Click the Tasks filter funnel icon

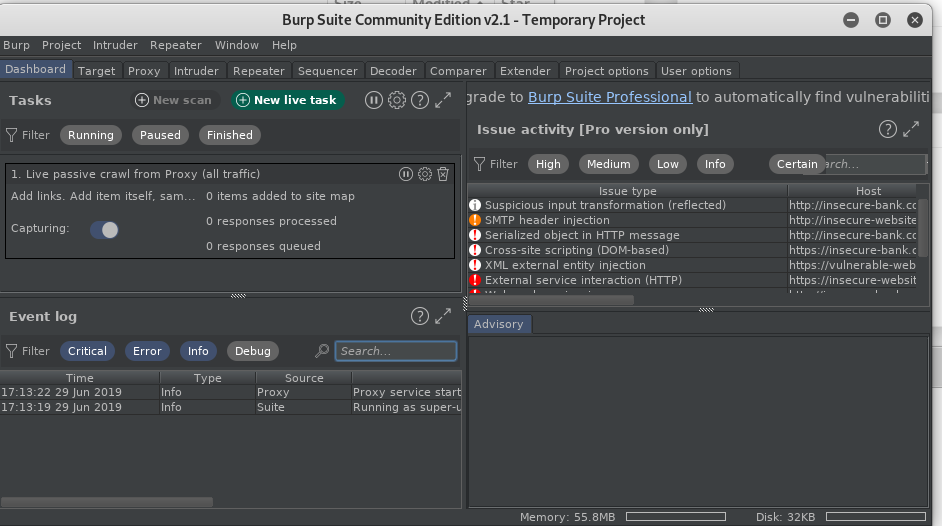click(11, 135)
